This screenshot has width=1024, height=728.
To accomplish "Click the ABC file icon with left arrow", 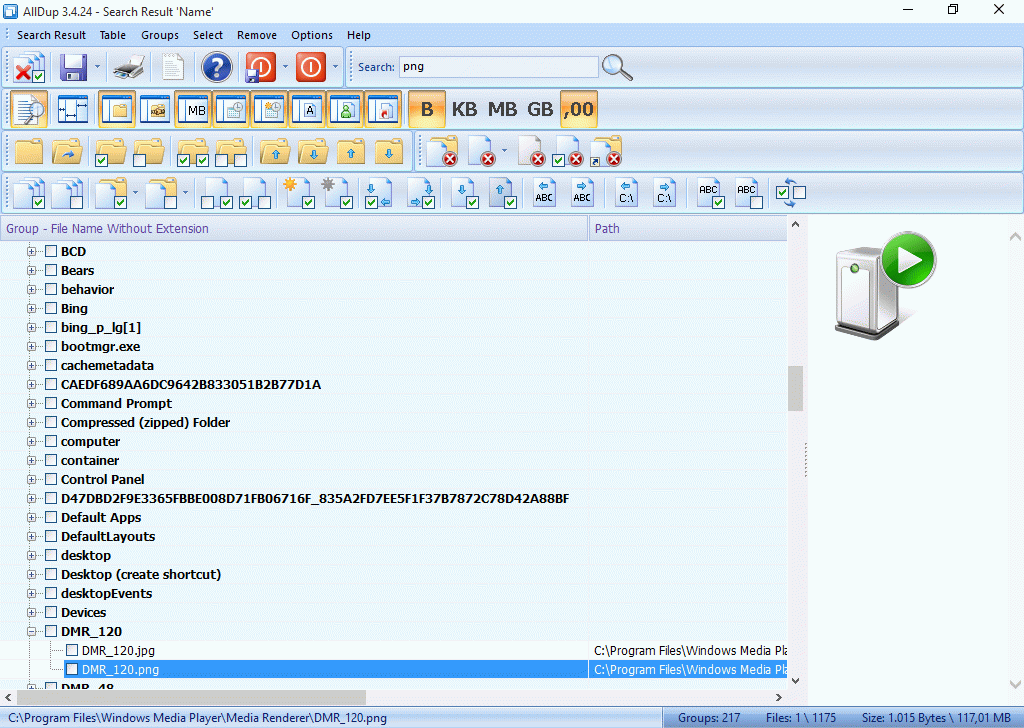I will (543, 193).
